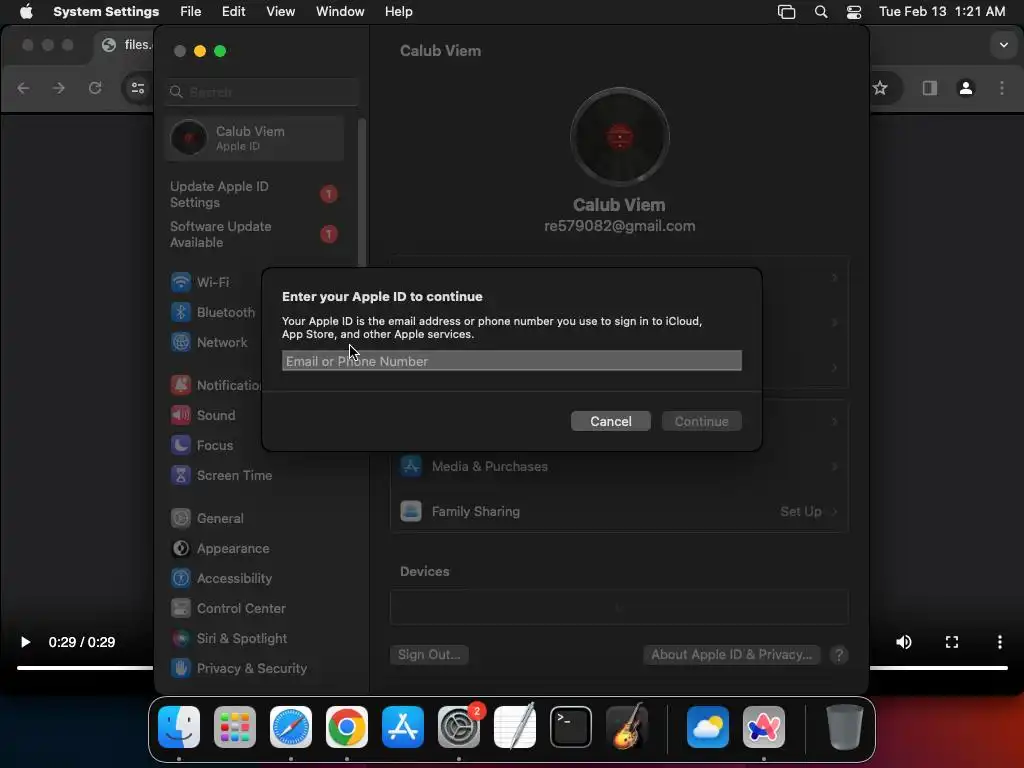Select Software Update Available item
This screenshot has width=1024, height=768.
click(x=253, y=234)
